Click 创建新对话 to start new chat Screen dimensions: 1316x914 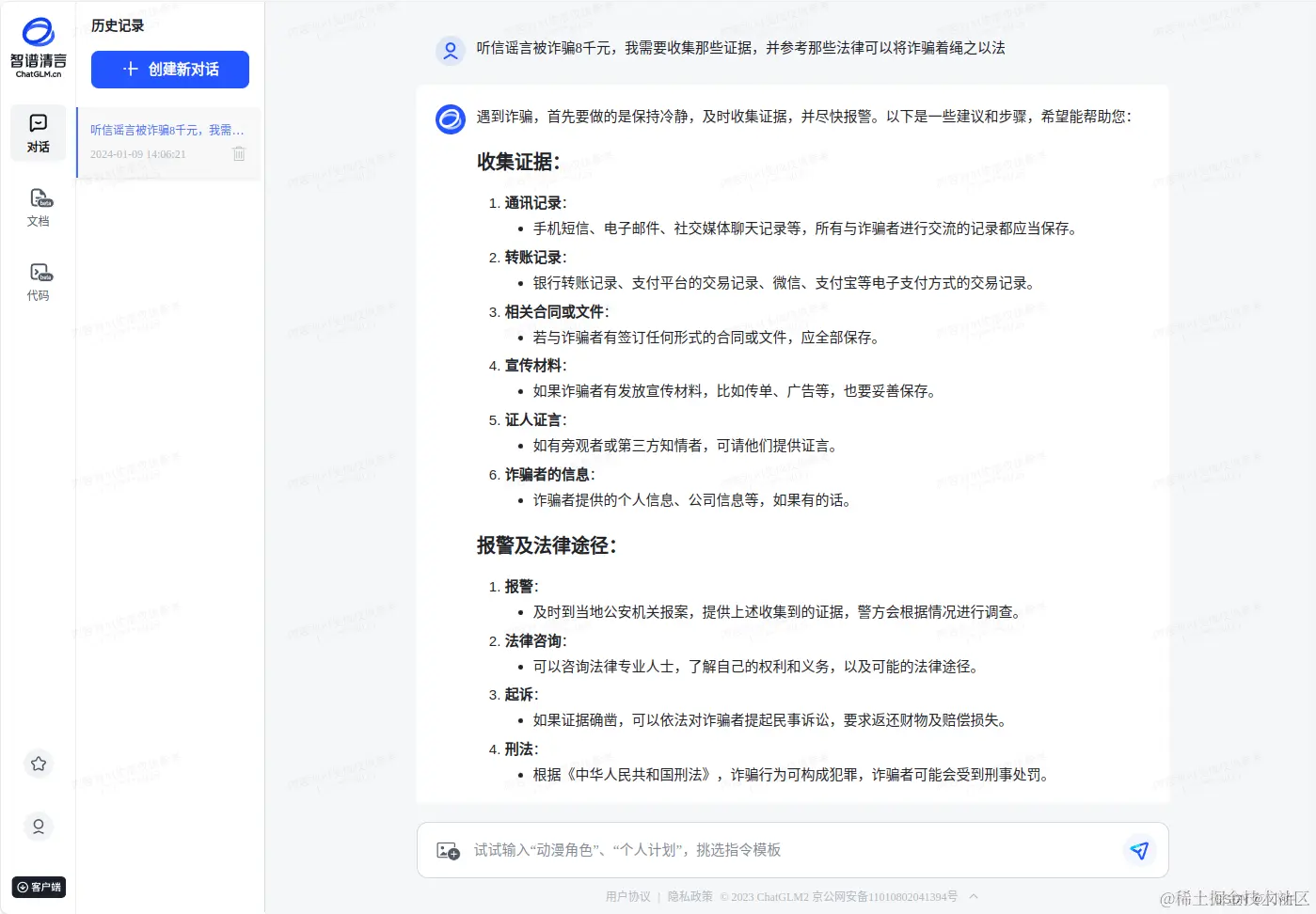click(x=169, y=70)
